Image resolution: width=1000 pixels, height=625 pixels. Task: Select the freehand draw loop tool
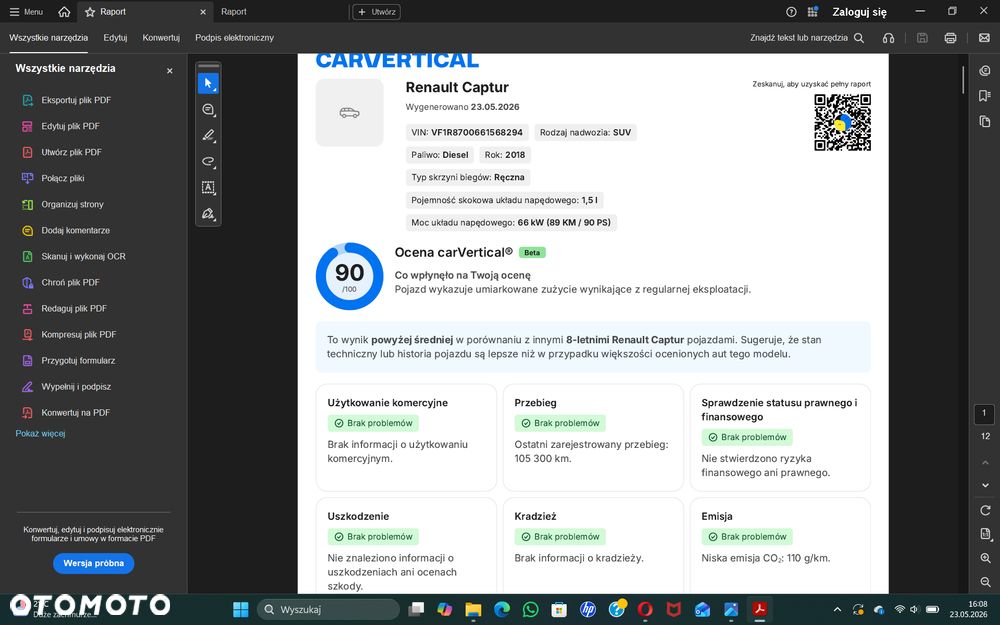click(x=208, y=161)
